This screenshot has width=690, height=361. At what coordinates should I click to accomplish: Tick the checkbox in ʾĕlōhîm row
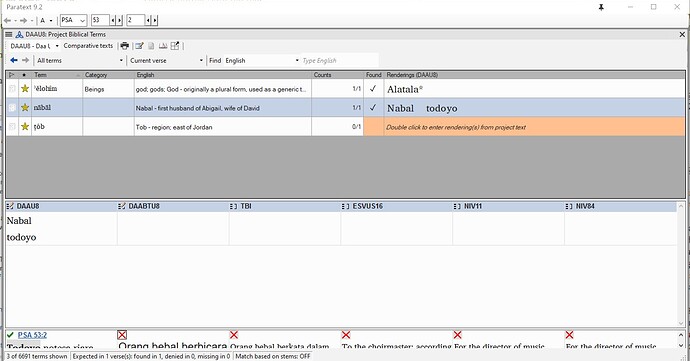click(12, 88)
